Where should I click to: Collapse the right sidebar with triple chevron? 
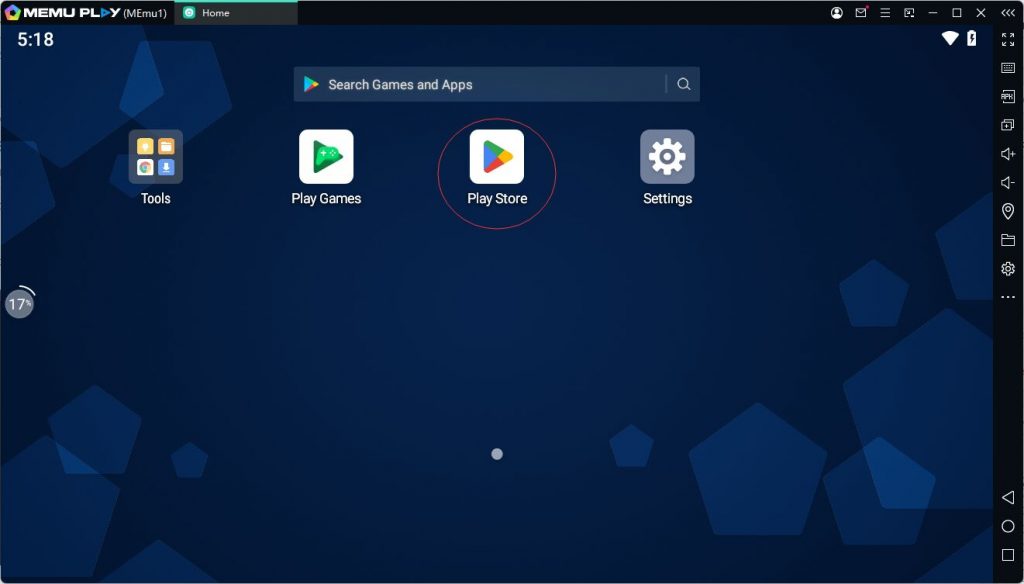tap(1008, 13)
